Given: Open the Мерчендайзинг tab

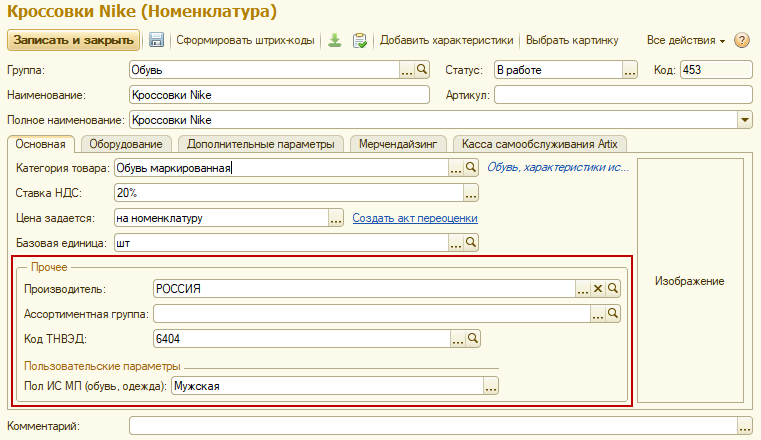Looking at the screenshot, I should [398, 144].
